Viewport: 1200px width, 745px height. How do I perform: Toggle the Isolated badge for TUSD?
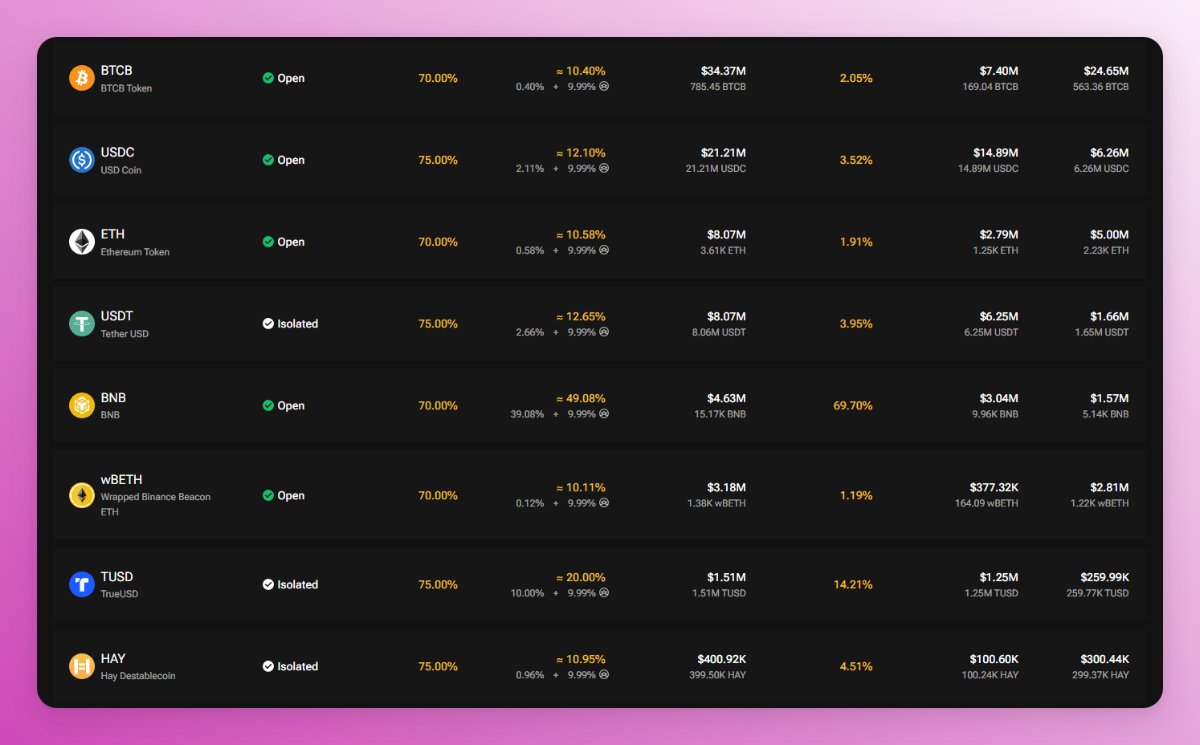[x=290, y=584]
